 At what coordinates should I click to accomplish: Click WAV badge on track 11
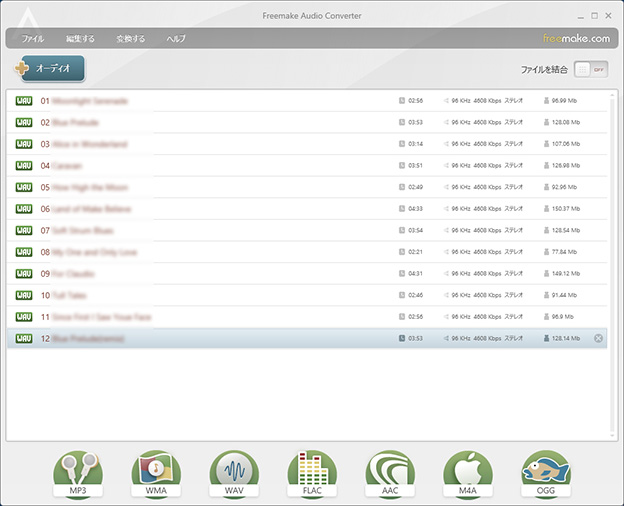pyautogui.click(x=24, y=316)
